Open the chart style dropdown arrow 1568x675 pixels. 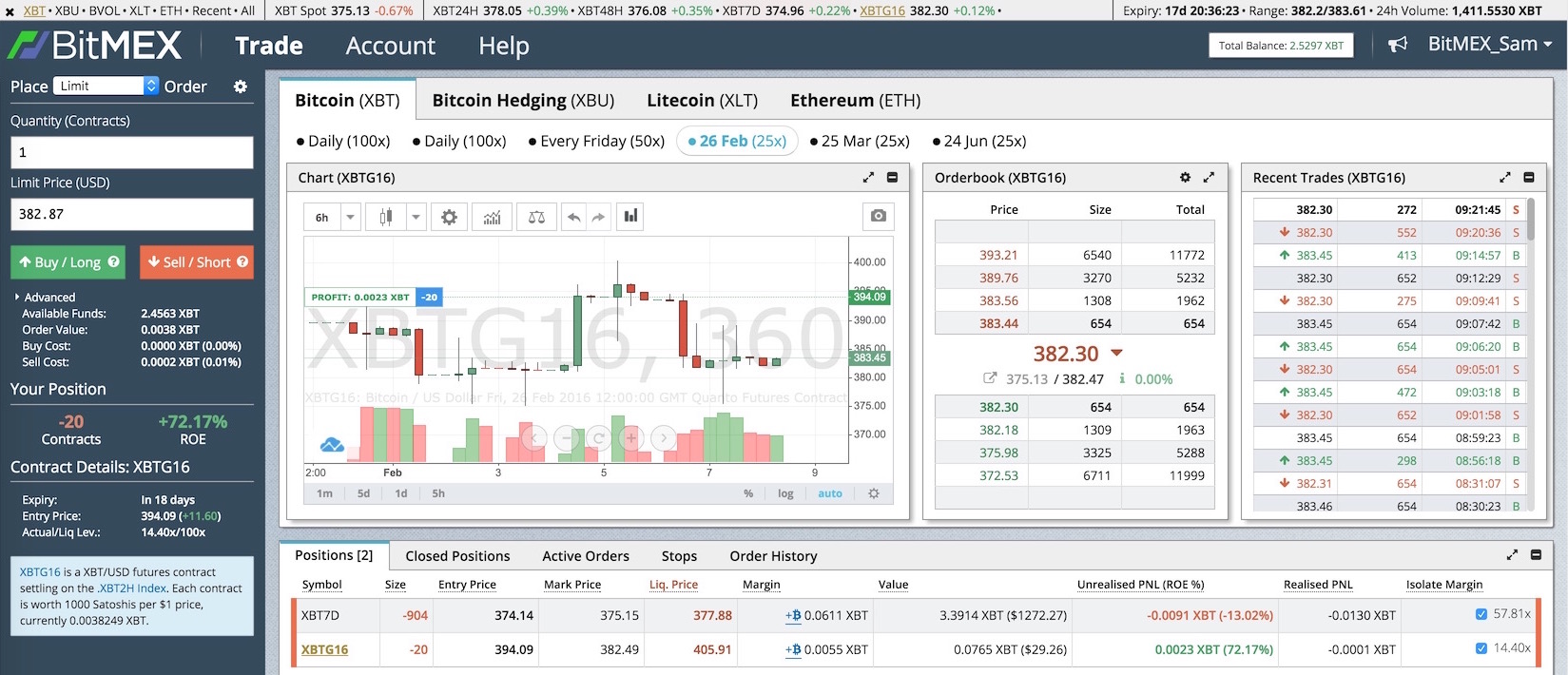point(416,218)
